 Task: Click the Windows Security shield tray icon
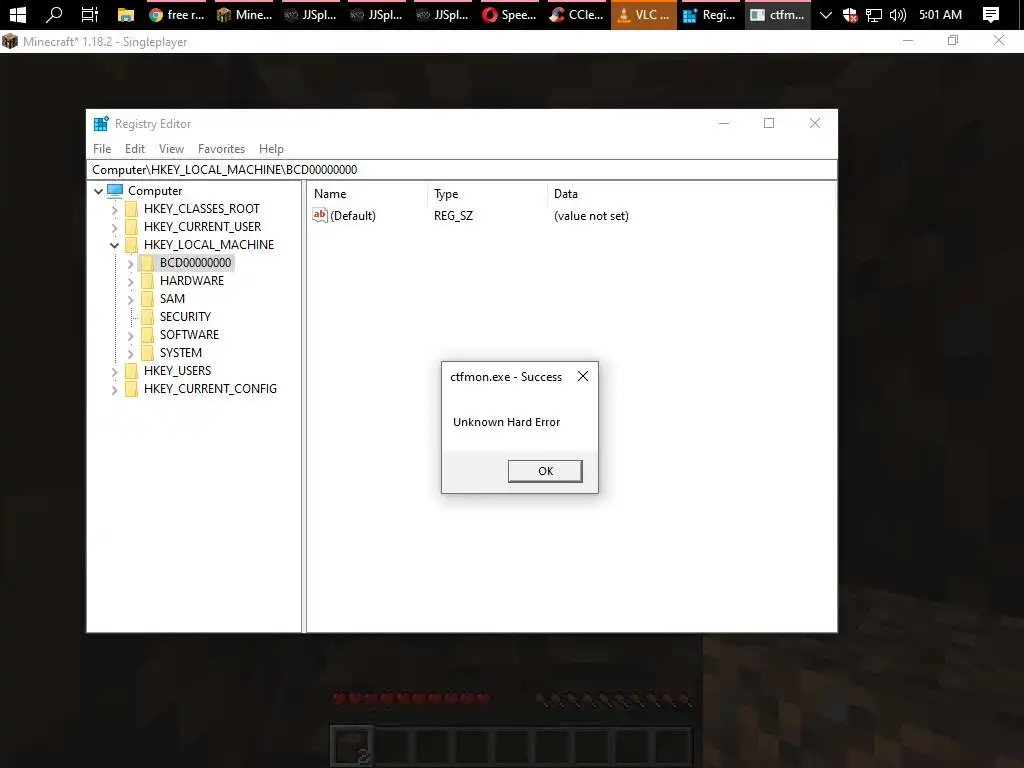(850, 14)
